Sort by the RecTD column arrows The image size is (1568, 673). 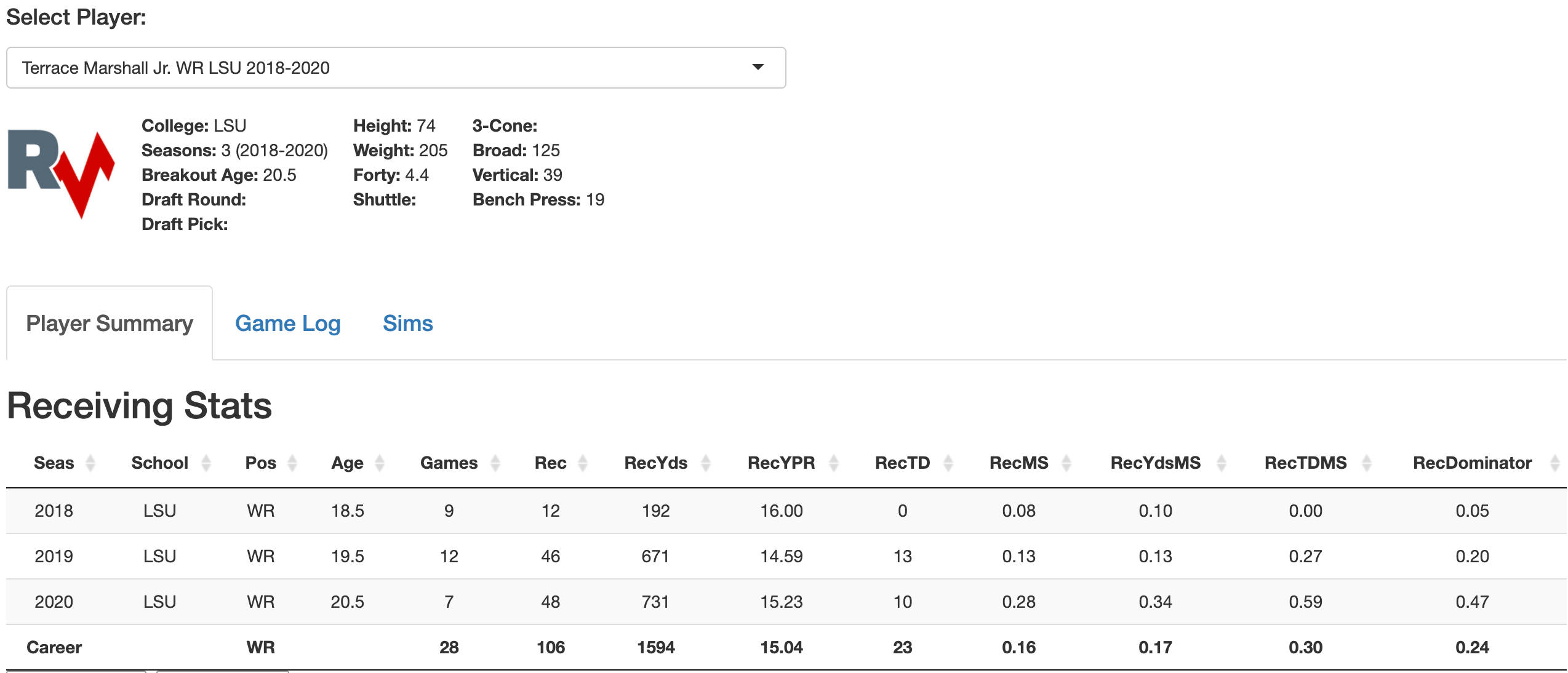tap(948, 463)
